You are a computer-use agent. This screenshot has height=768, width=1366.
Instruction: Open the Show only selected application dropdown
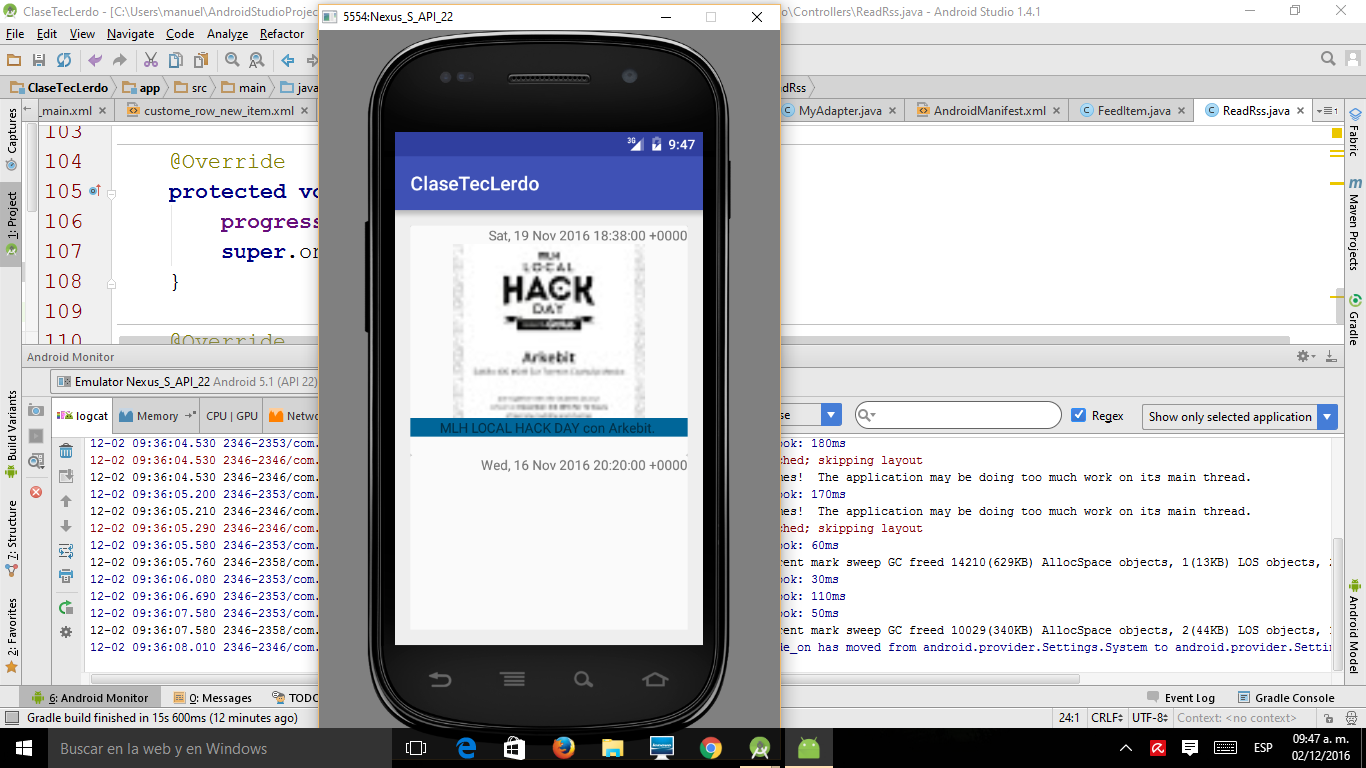1239,417
